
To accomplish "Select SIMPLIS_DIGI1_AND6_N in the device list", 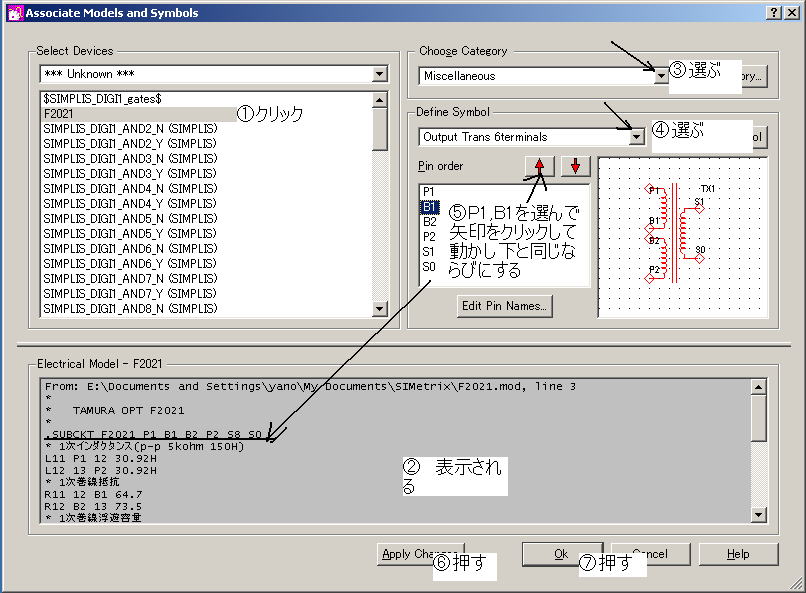I will coord(207,249).
